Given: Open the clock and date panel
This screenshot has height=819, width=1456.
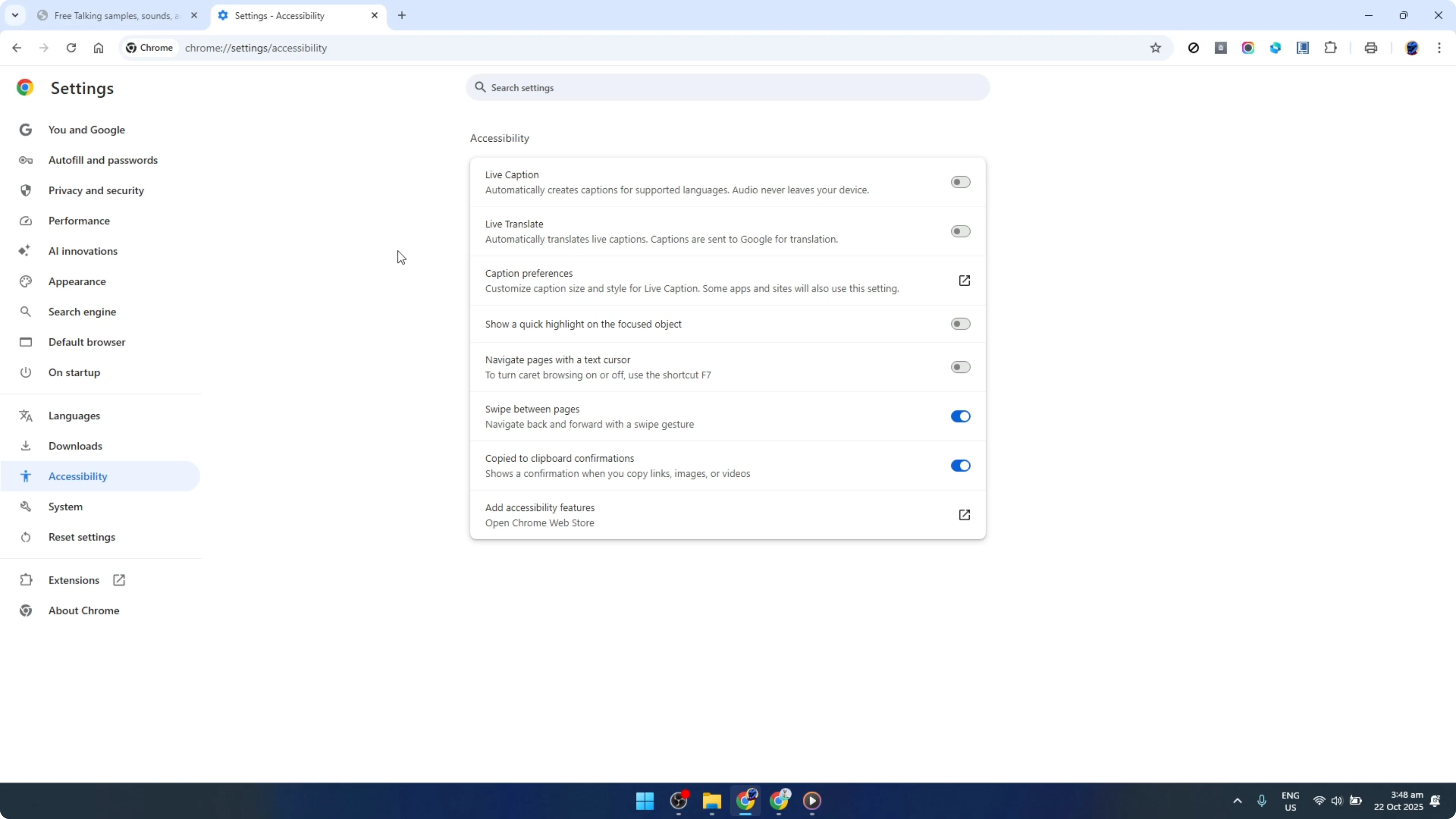Looking at the screenshot, I should pos(1398,801).
